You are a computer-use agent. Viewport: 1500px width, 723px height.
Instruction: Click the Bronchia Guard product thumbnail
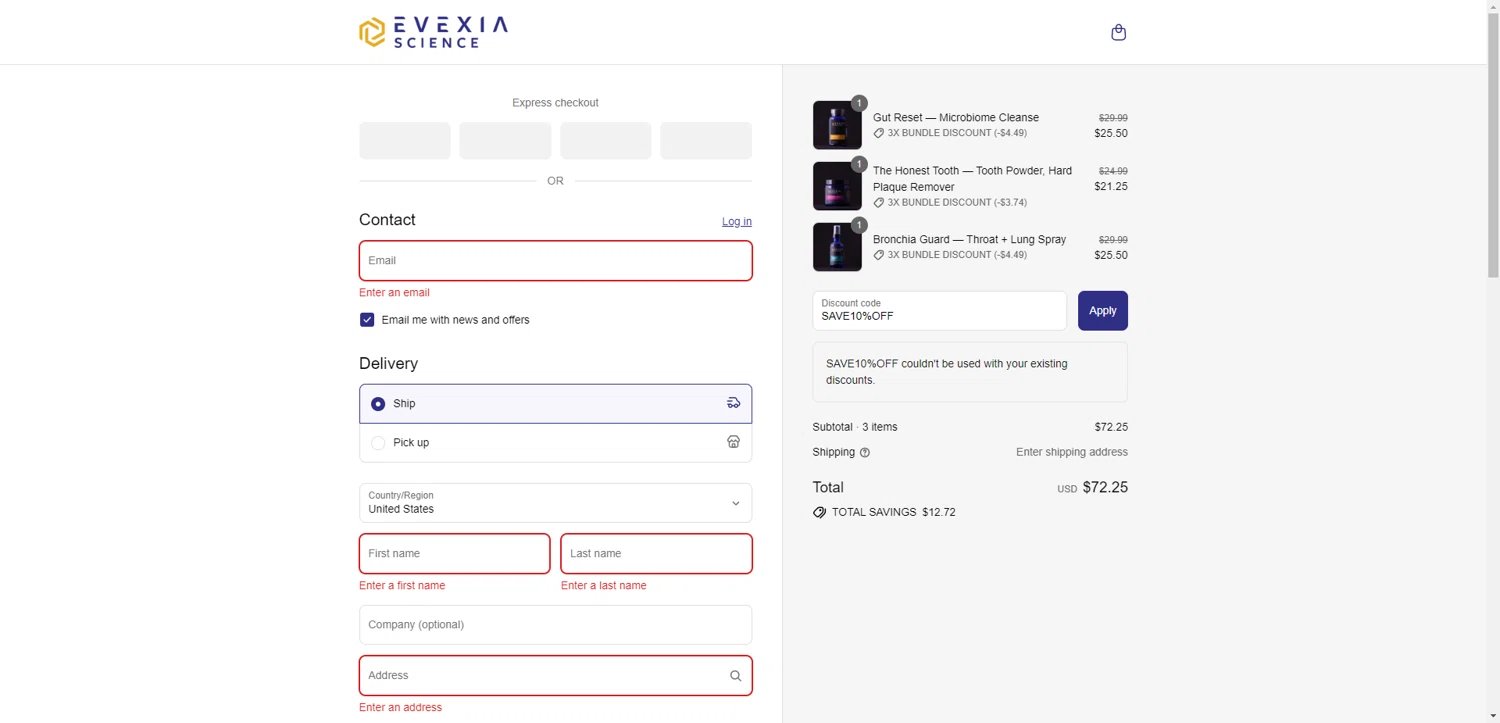click(837, 247)
